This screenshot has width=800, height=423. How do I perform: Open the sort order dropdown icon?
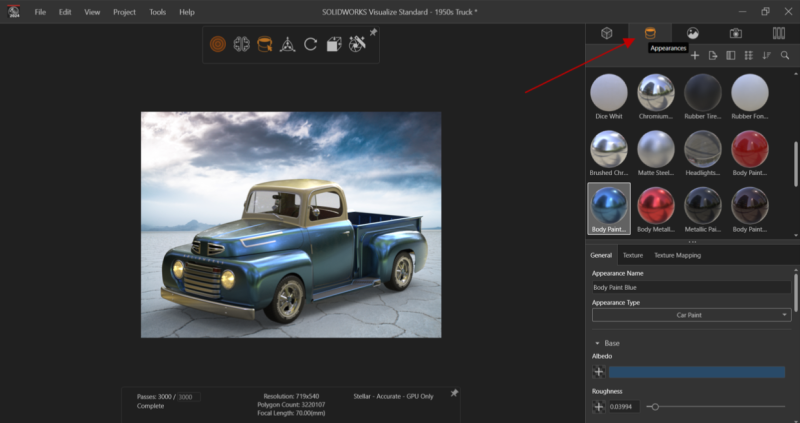766,55
